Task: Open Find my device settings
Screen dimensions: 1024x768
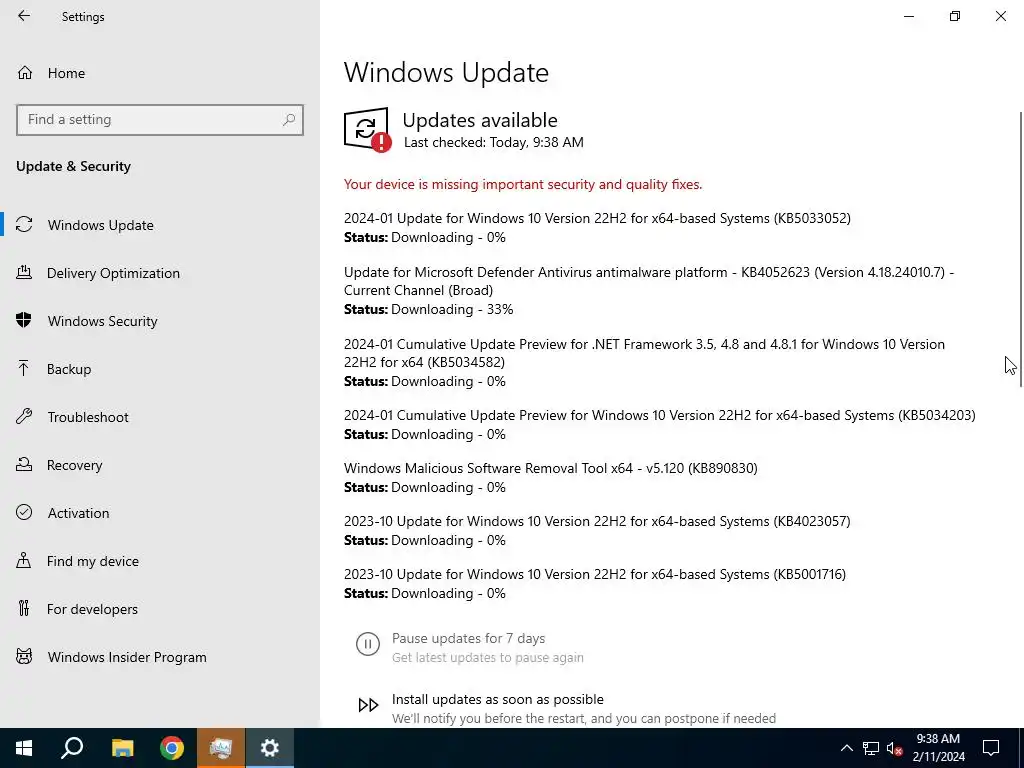Action: tap(160, 561)
